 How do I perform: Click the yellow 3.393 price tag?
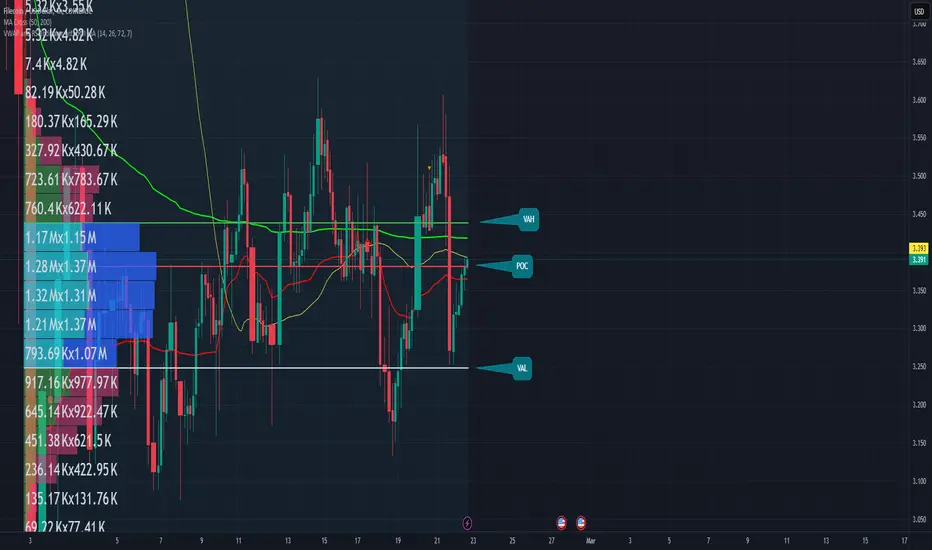pos(919,248)
